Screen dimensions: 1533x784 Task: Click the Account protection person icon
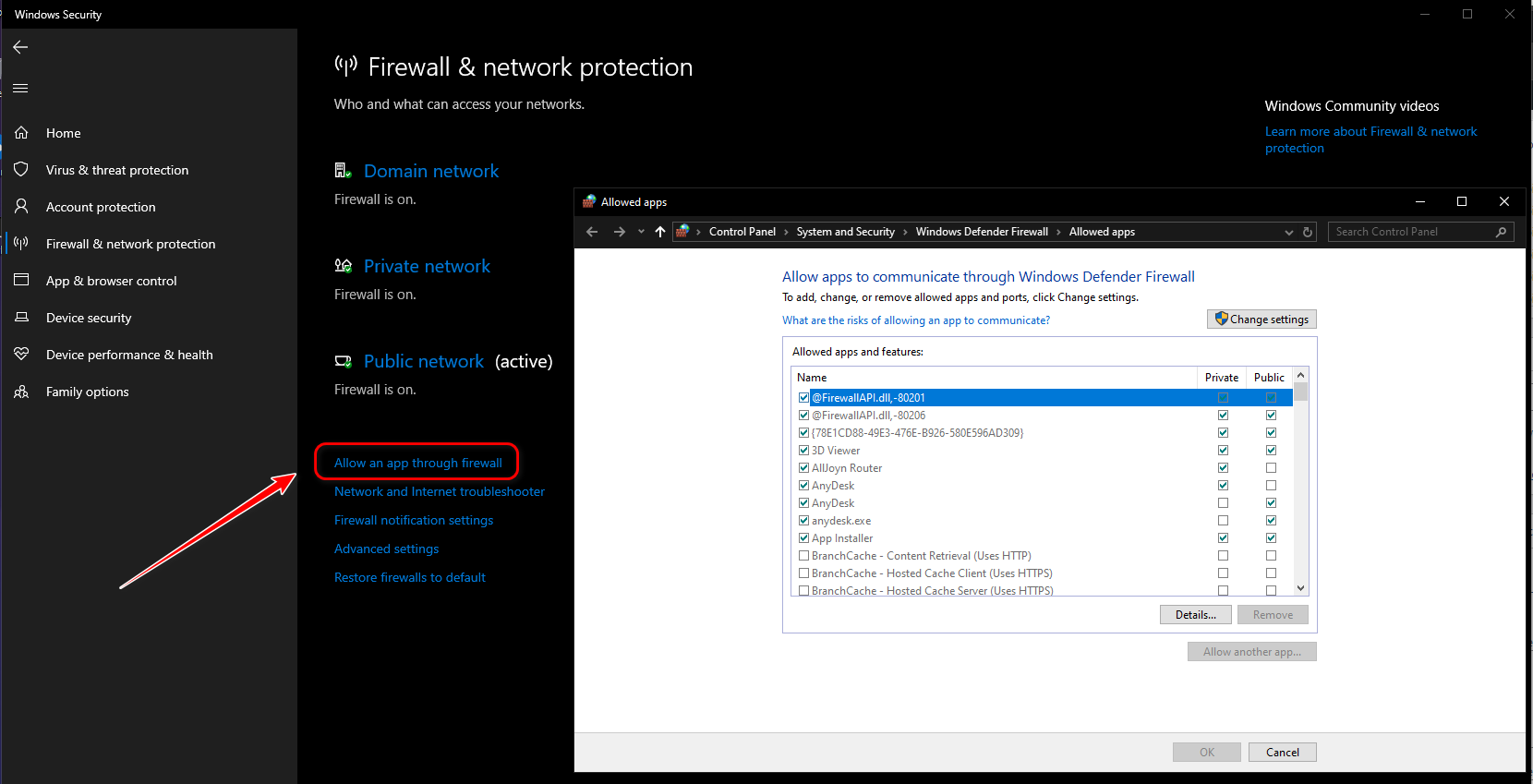click(x=21, y=207)
